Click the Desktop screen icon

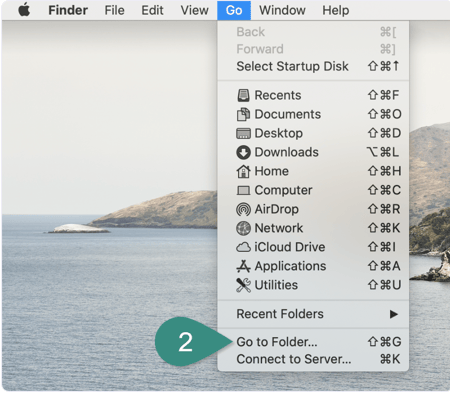(x=243, y=133)
